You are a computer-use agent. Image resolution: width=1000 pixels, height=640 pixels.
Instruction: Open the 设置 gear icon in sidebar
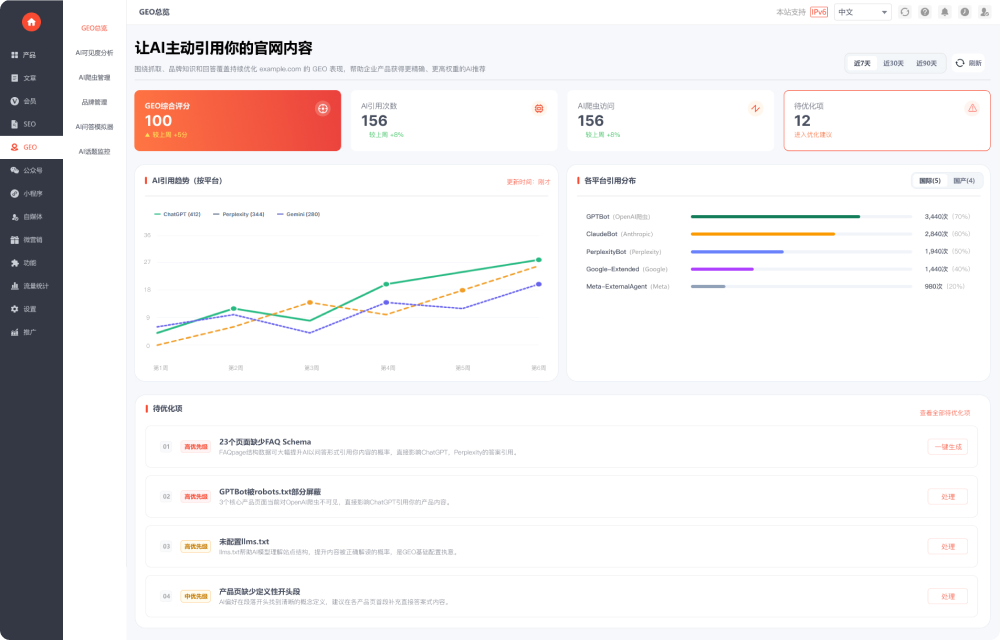pyautogui.click(x=15, y=309)
